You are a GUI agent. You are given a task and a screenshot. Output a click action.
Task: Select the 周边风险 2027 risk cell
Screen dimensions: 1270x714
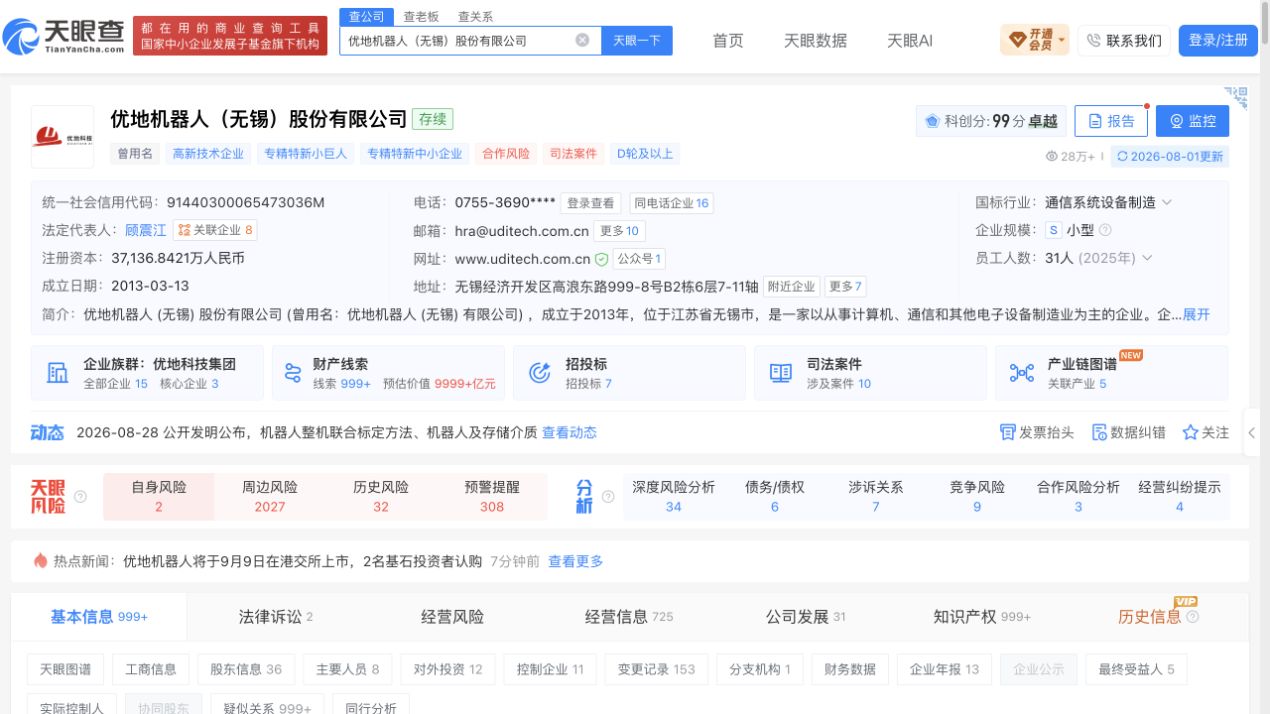(270, 497)
